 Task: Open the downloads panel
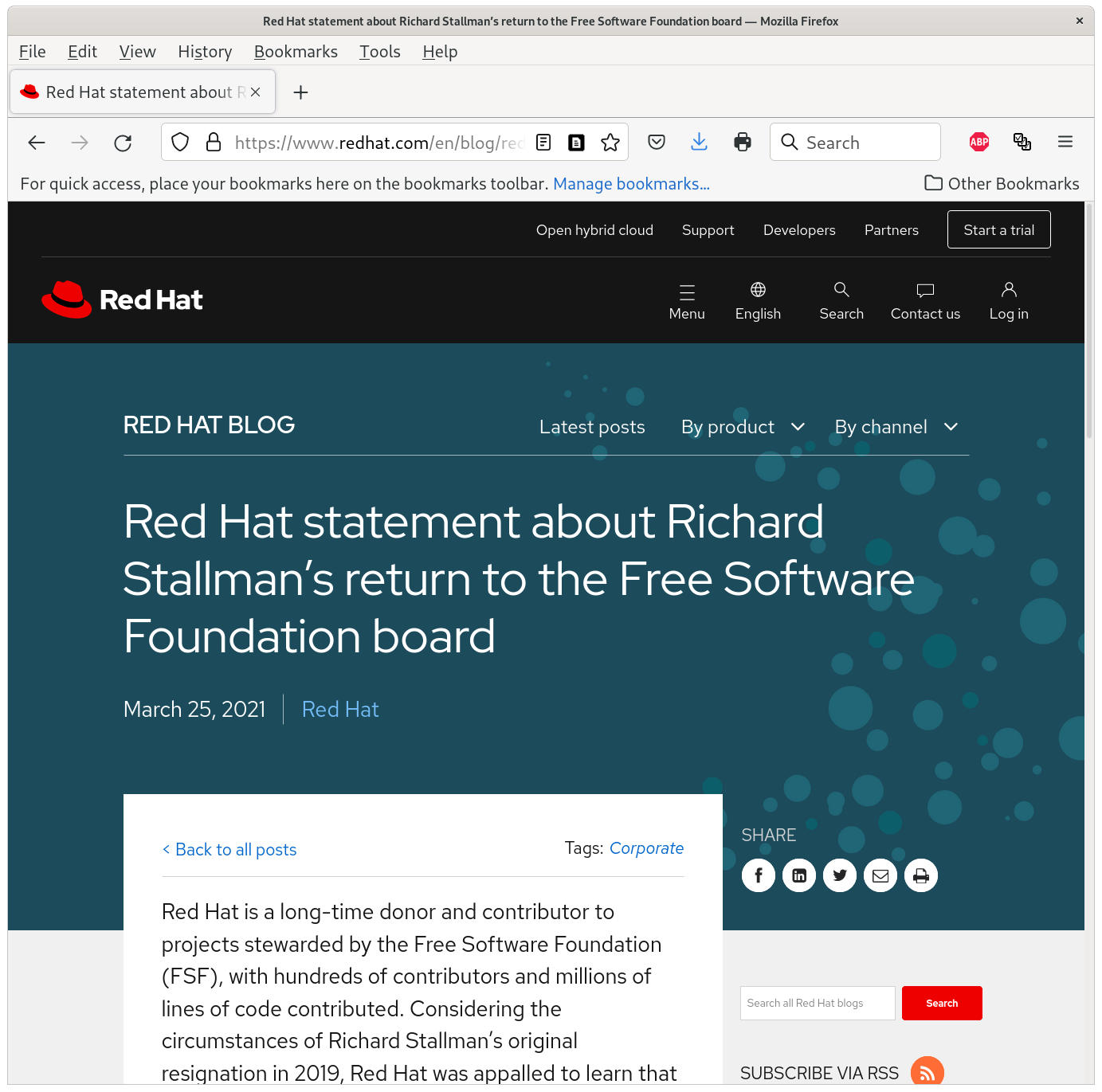point(699,142)
